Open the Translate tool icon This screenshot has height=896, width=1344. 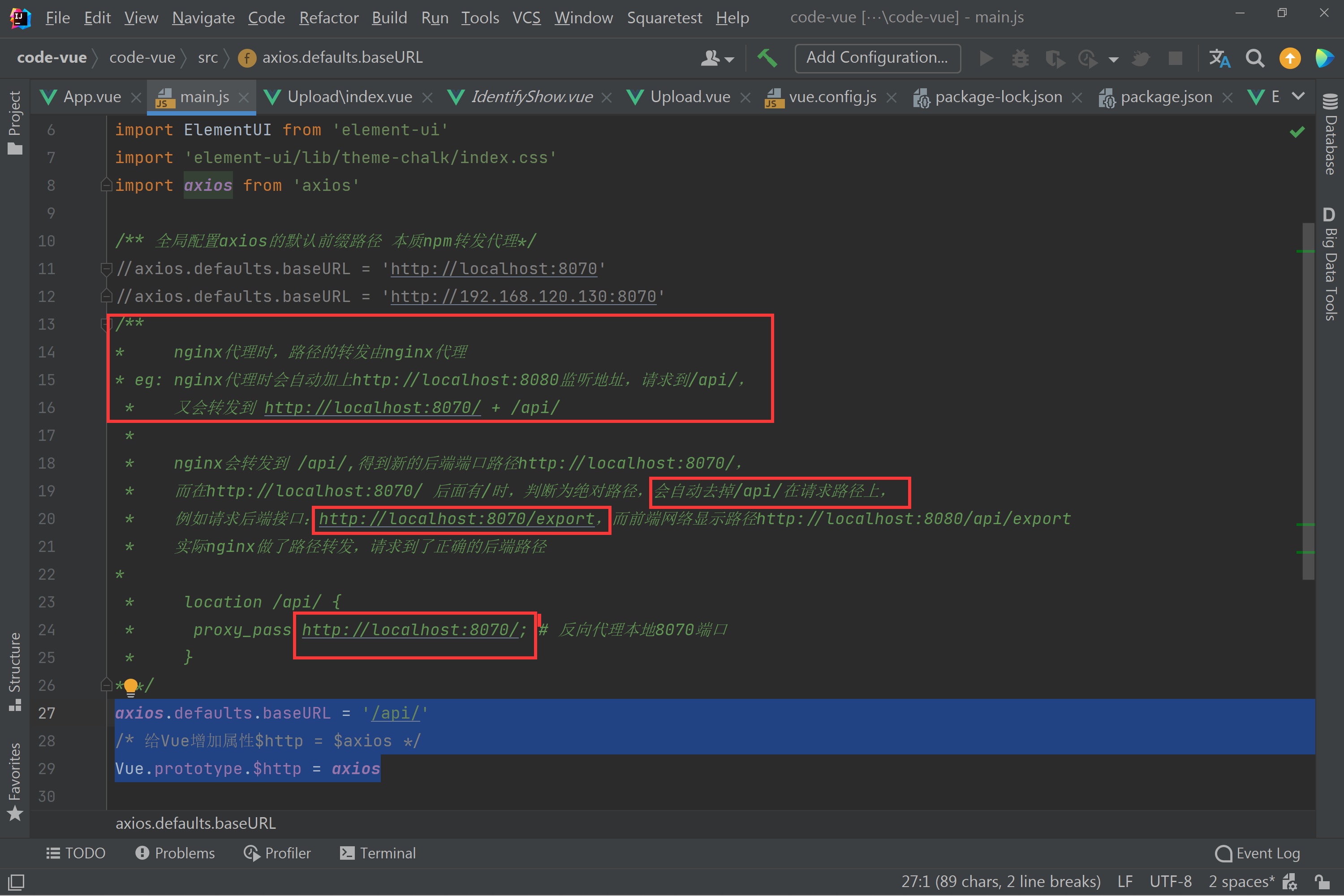tap(1219, 58)
